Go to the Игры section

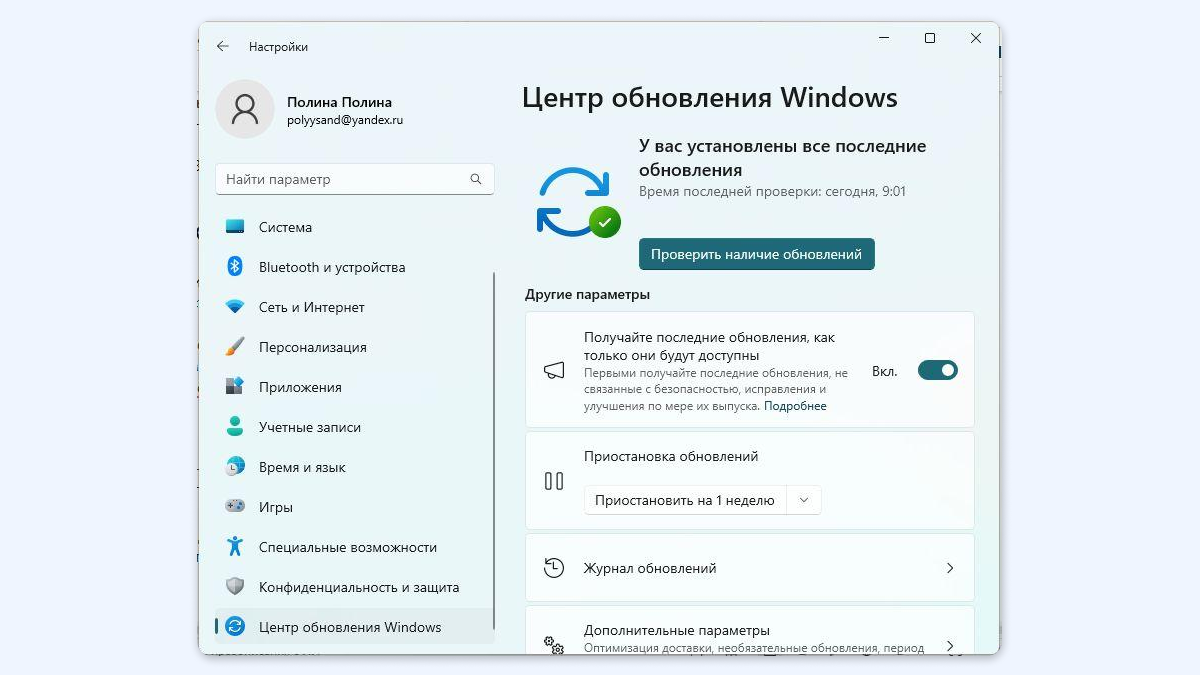tap(354, 507)
